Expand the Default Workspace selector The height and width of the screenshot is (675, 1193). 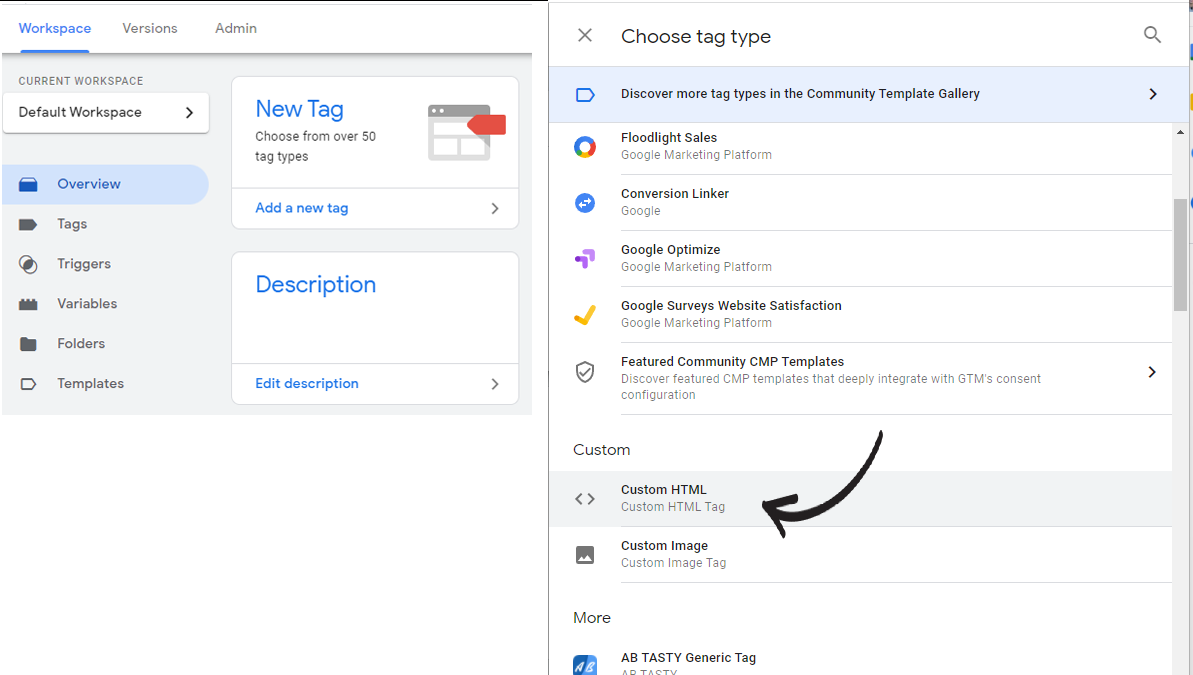(x=106, y=113)
